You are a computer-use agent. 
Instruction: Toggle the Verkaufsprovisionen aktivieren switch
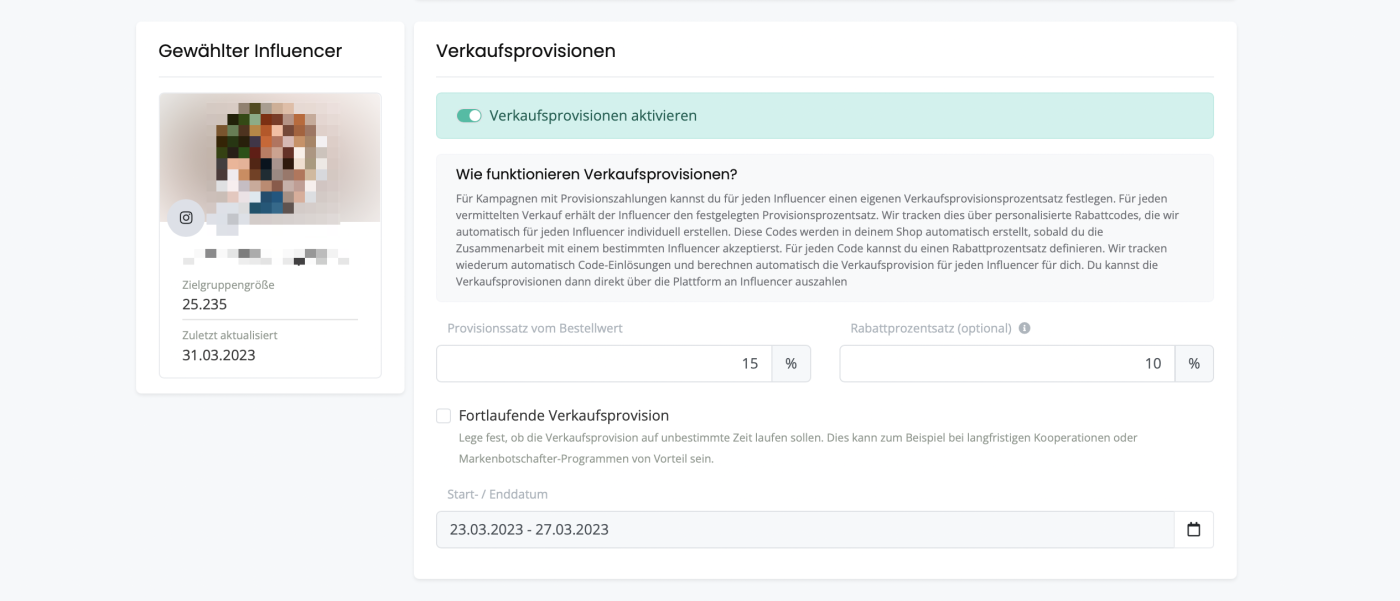[469, 116]
